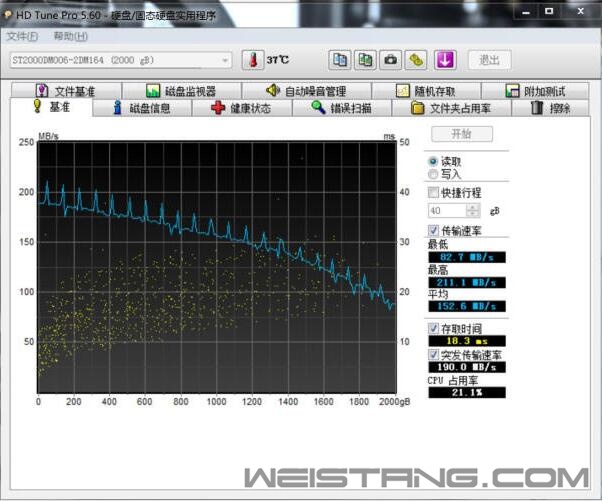The width and height of the screenshot is (602, 501).
Task: Click the purple minimize-to-tray arrow icon
Action: coord(445,60)
